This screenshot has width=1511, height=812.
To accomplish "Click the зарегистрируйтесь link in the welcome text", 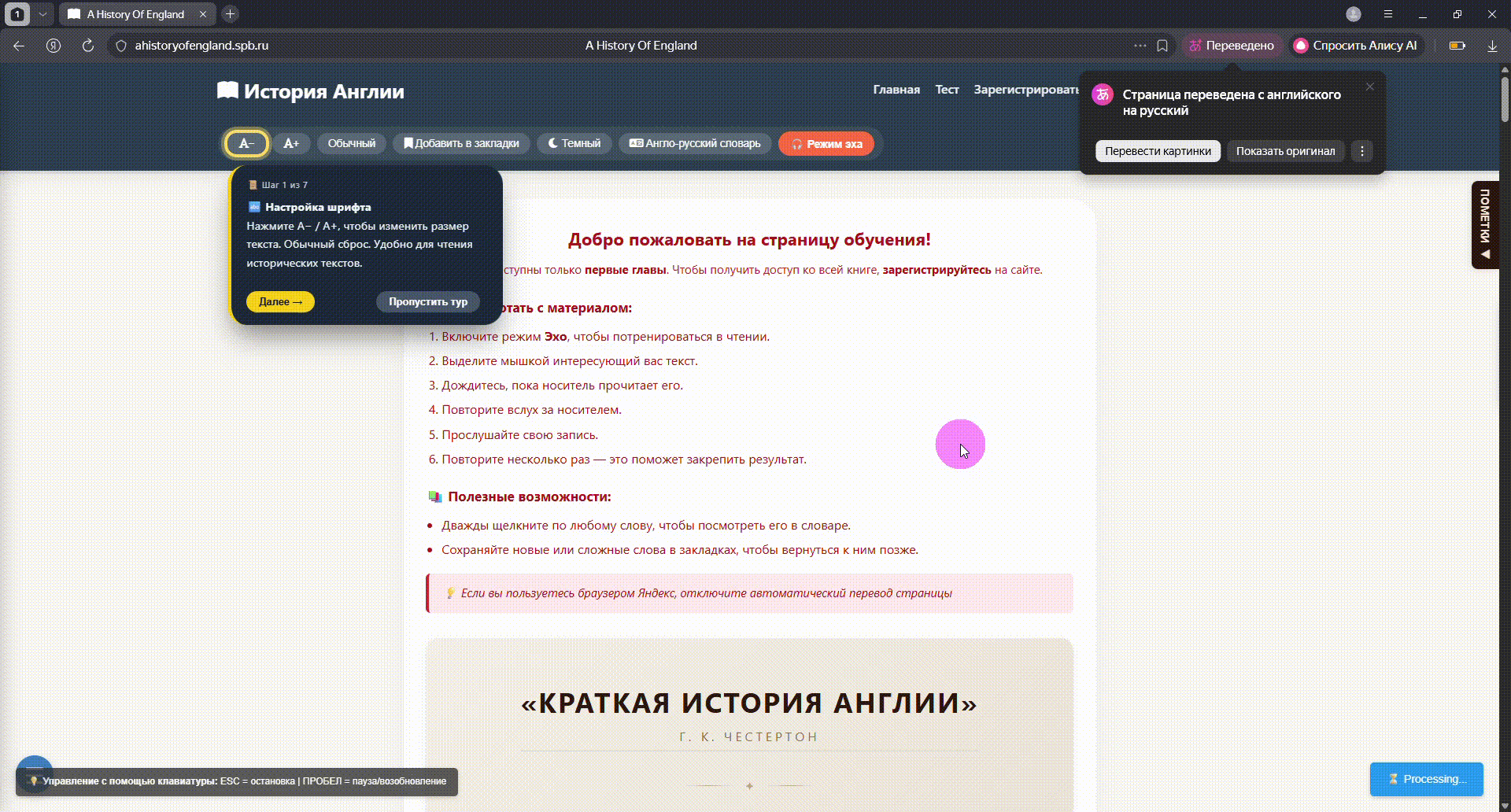I will [937, 270].
